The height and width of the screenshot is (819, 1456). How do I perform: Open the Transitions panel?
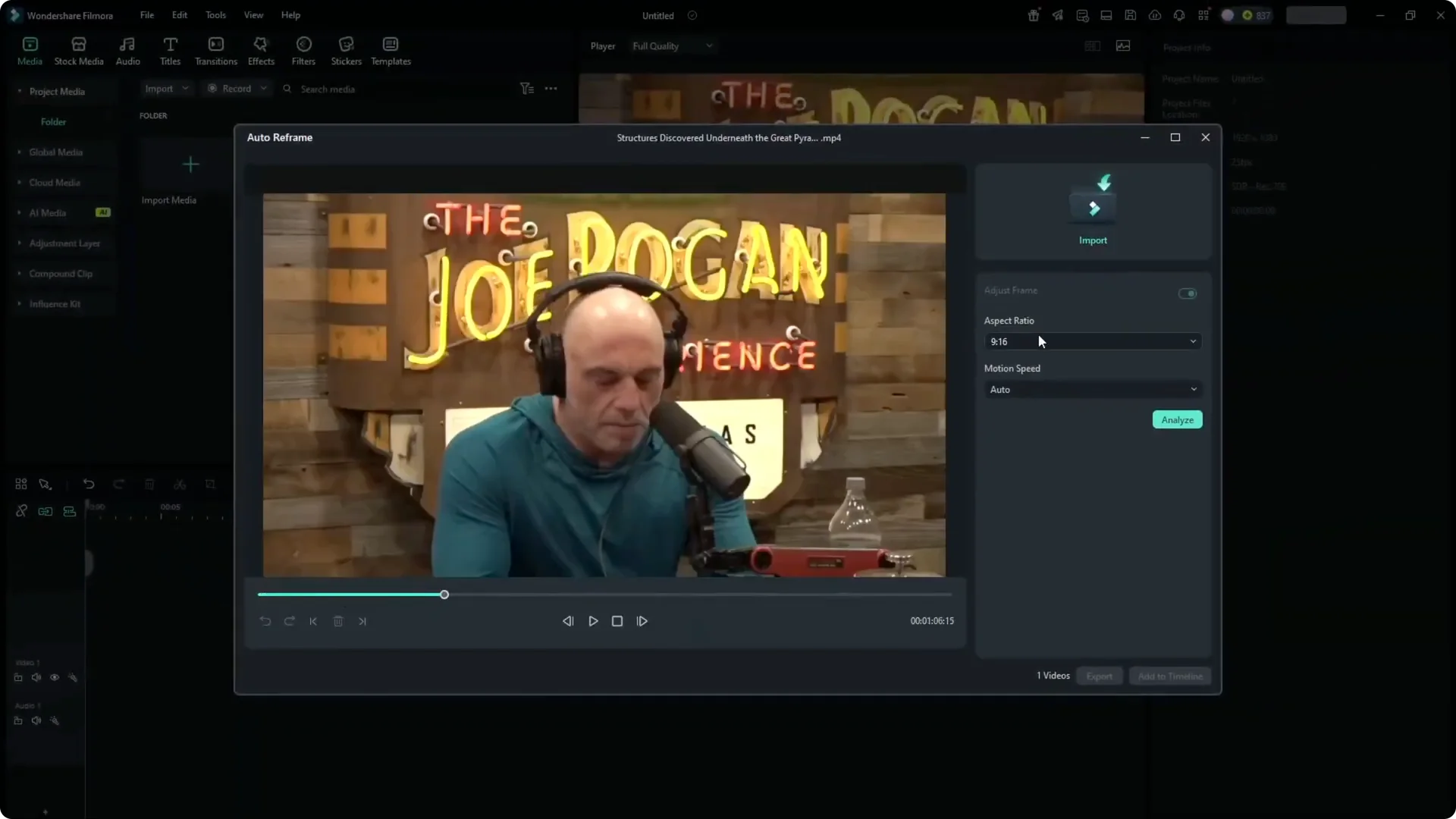click(x=215, y=50)
